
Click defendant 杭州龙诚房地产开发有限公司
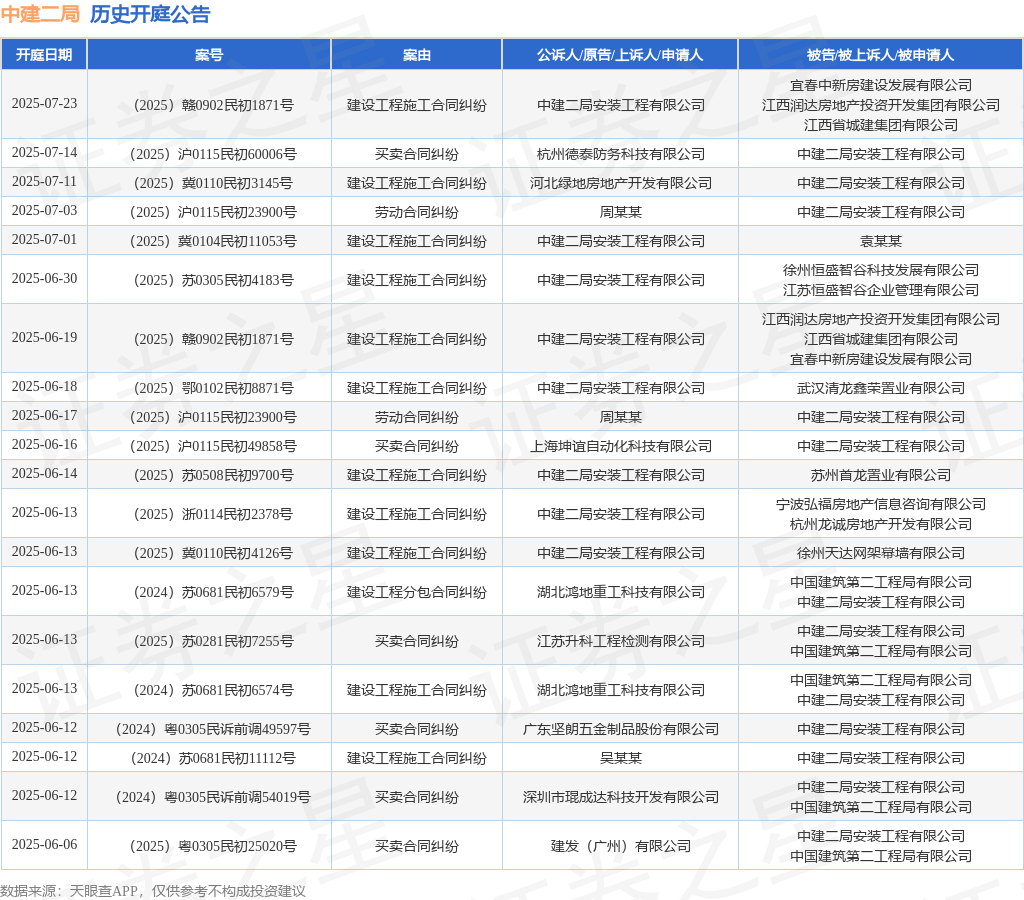[x=880, y=524]
